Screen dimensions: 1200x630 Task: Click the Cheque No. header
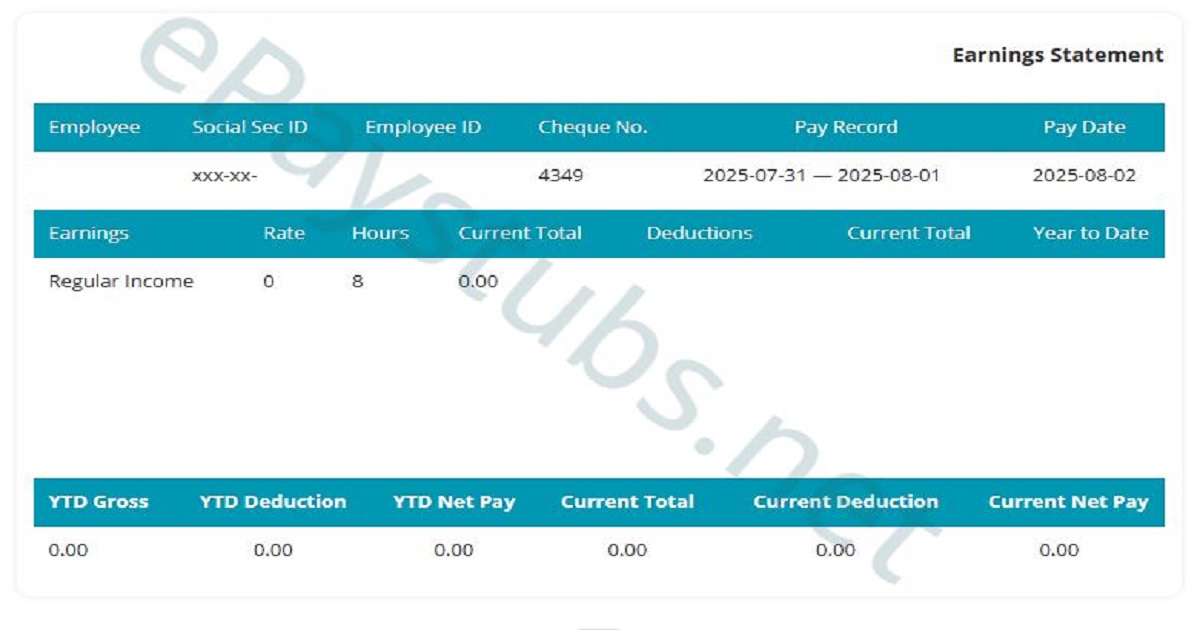pyautogui.click(x=592, y=127)
